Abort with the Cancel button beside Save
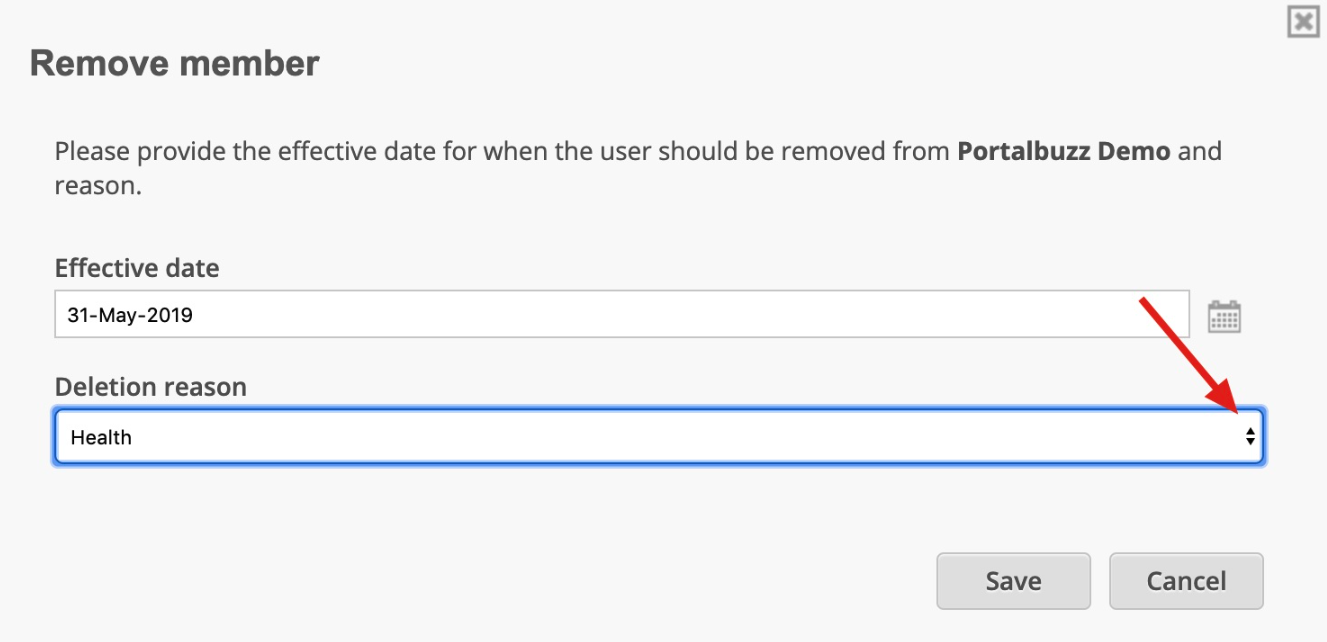The image size is (1327, 642). [x=1186, y=581]
